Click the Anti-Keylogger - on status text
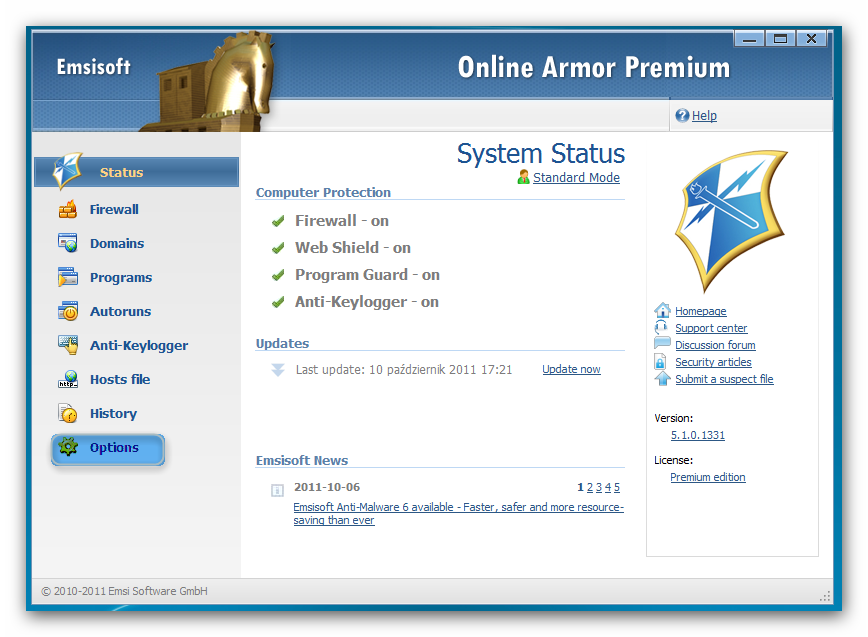Image resolution: width=868 pixels, height=637 pixels. click(366, 302)
